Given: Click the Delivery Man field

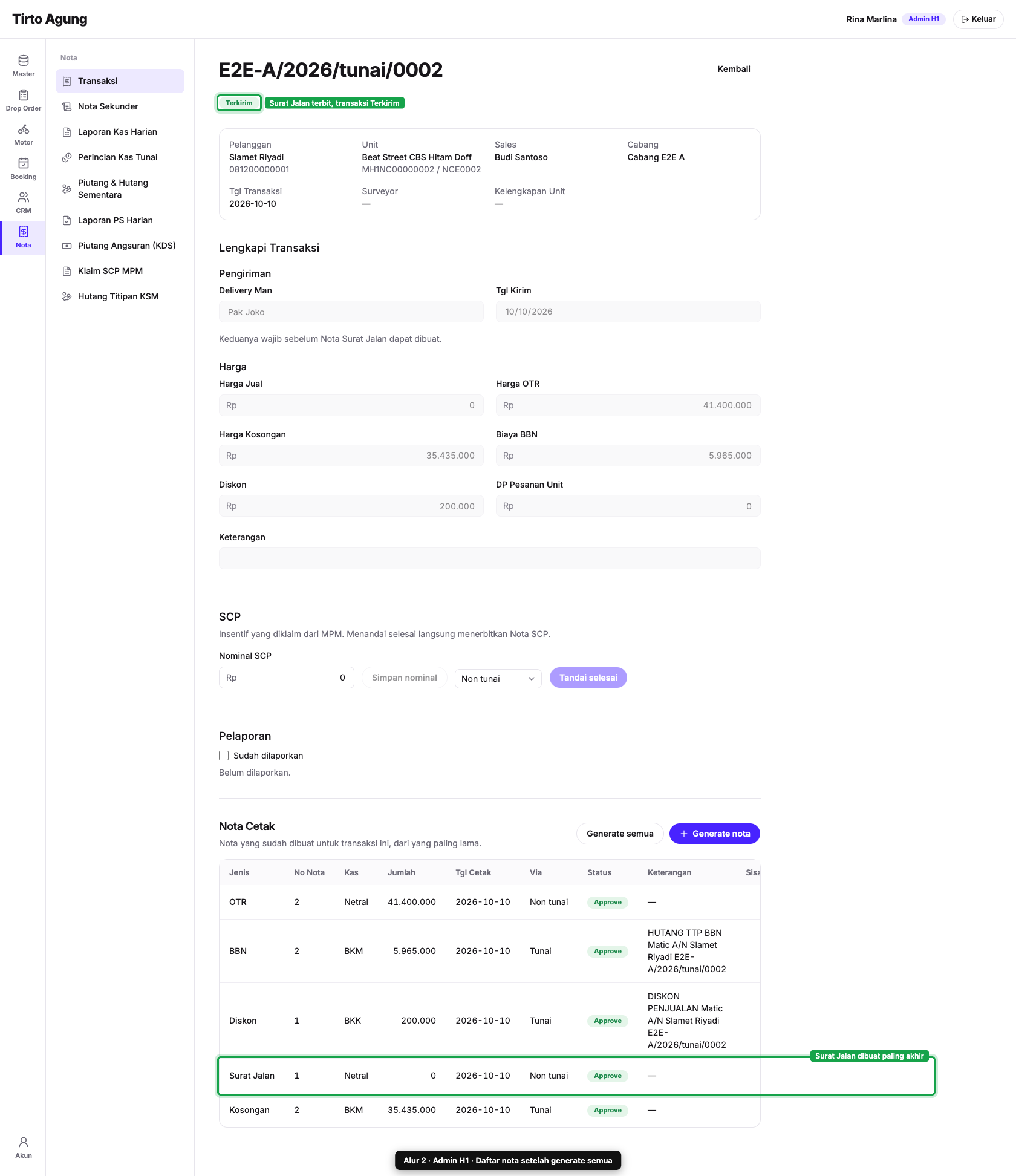Looking at the screenshot, I should [351, 312].
